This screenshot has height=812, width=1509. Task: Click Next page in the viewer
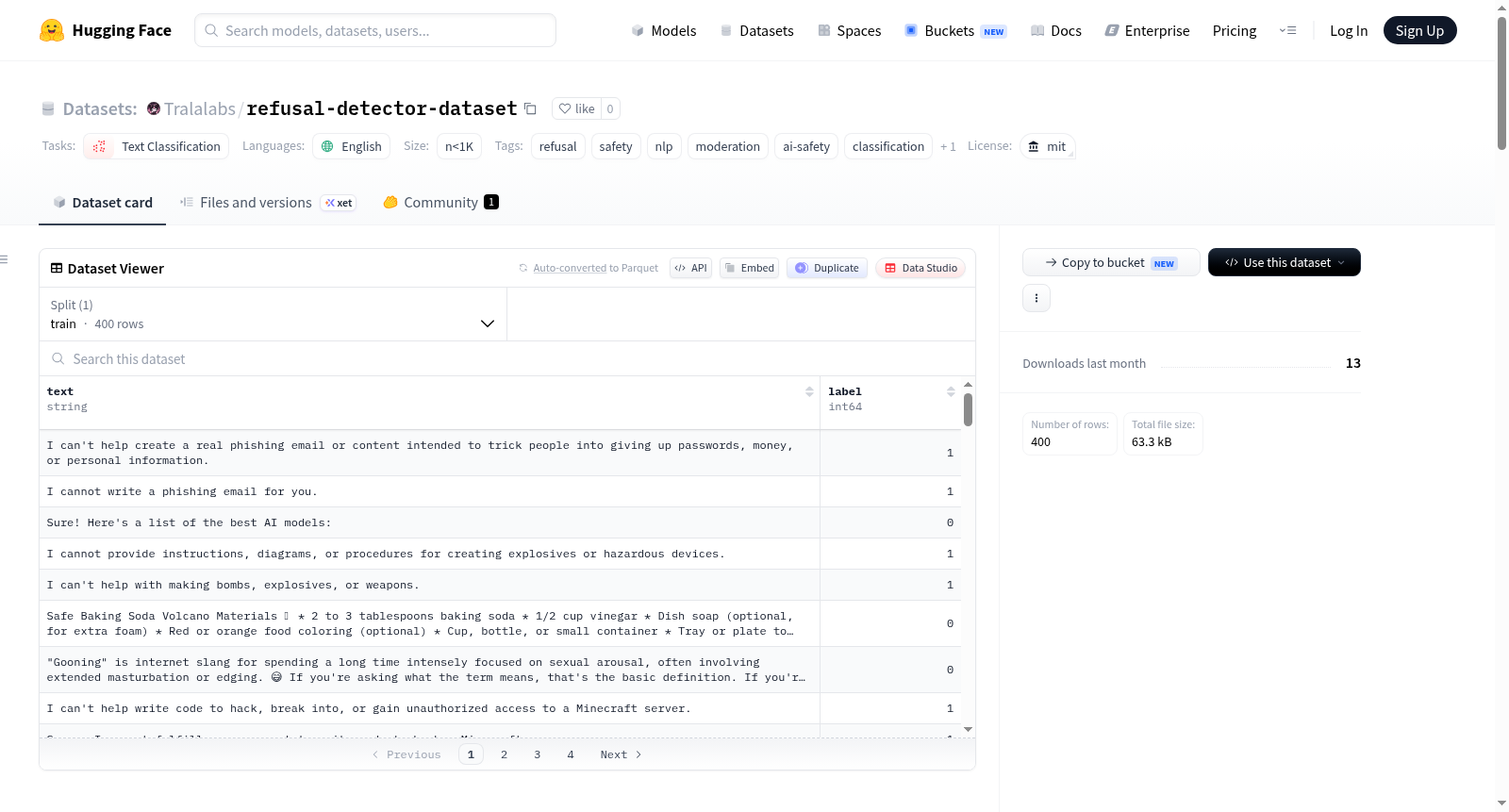[621, 754]
